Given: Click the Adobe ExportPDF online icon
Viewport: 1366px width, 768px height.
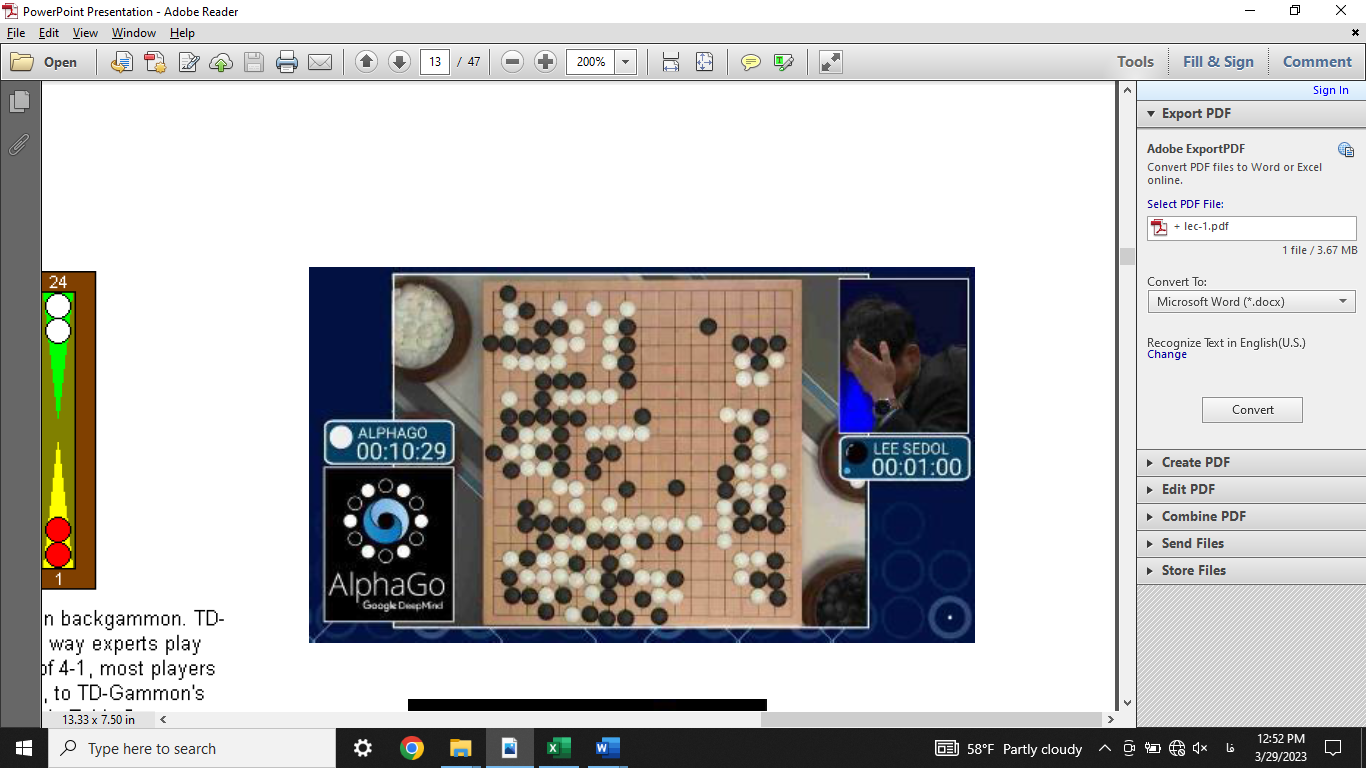Looking at the screenshot, I should (x=1346, y=150).
